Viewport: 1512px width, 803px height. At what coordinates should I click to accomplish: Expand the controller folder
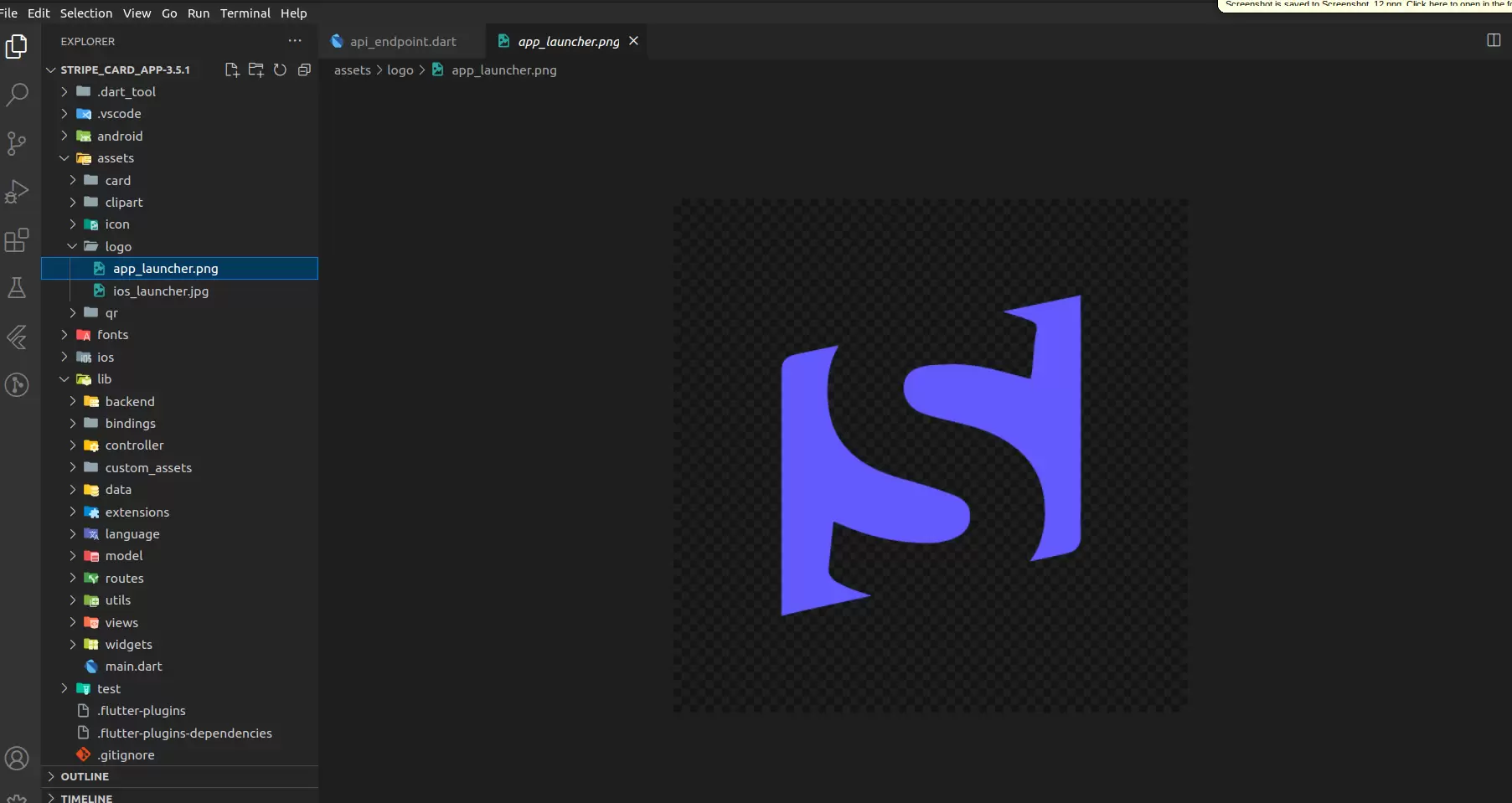[179, 445]
